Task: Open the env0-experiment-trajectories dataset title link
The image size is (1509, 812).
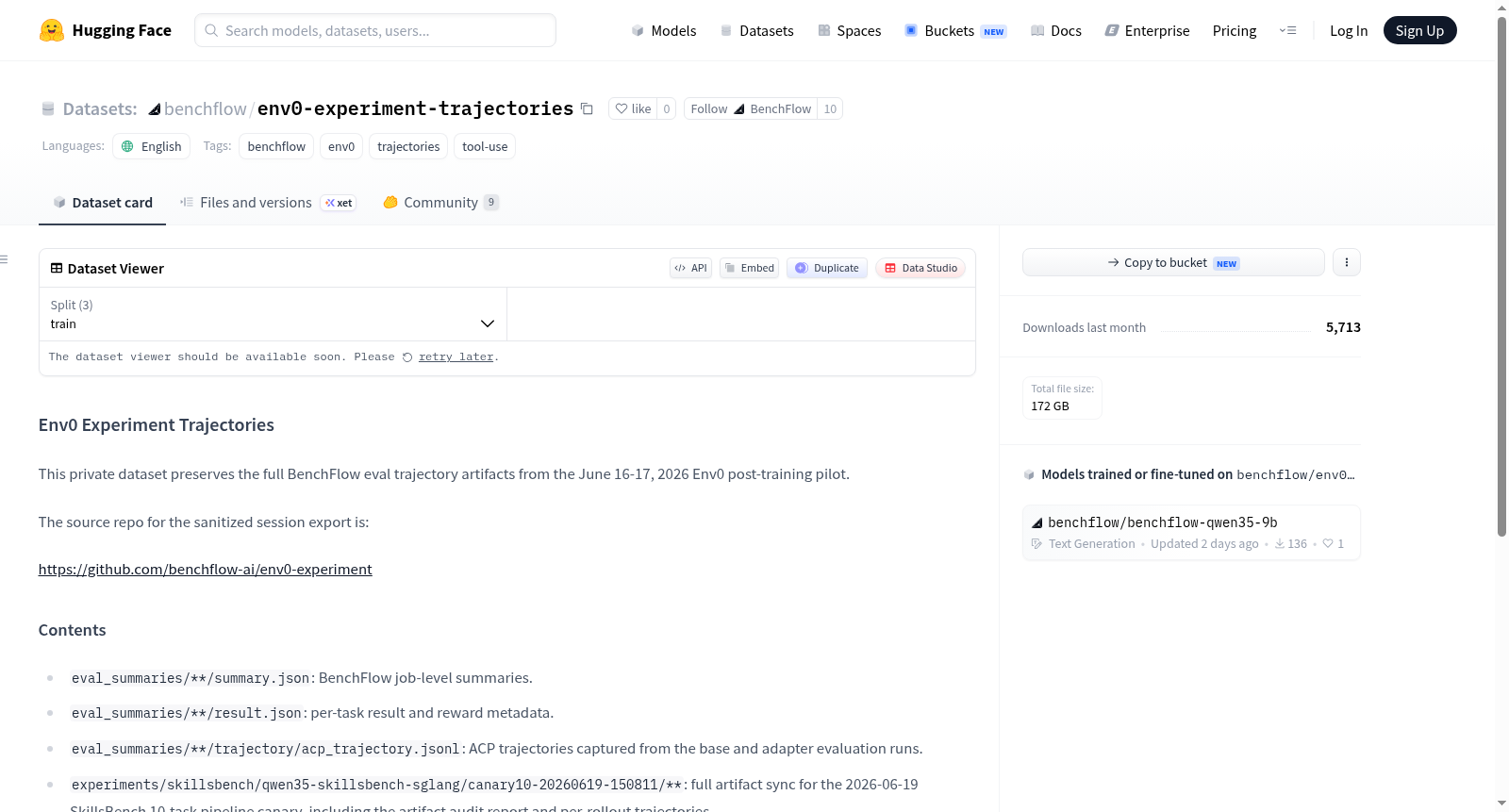Action: 415,108
